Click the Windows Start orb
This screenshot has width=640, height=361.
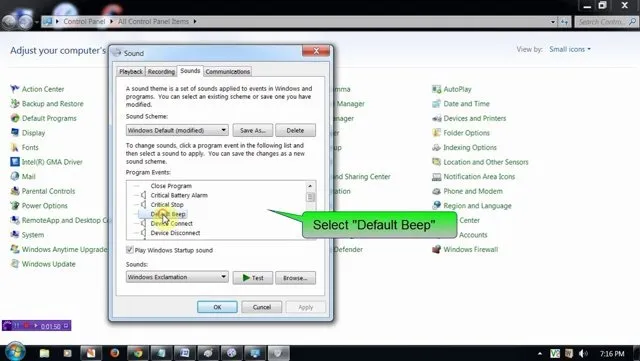[x=15, y=352]
